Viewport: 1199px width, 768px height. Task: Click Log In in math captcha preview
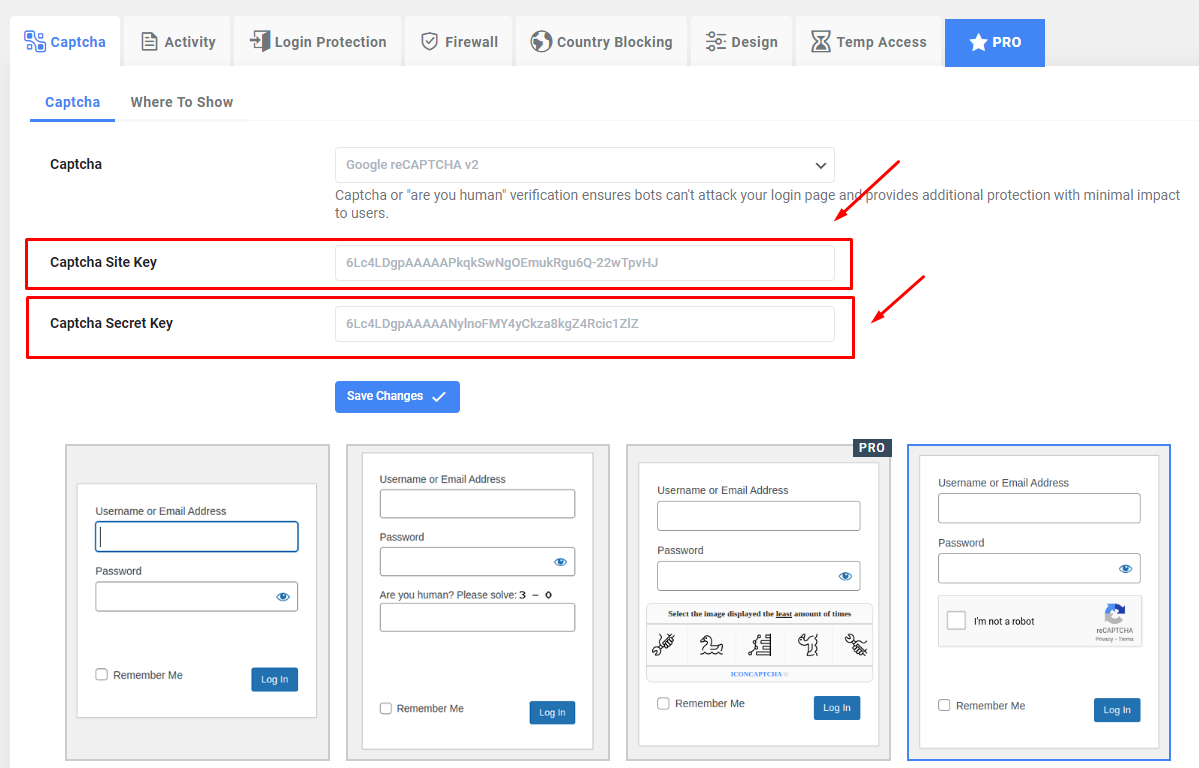point(552,712)
